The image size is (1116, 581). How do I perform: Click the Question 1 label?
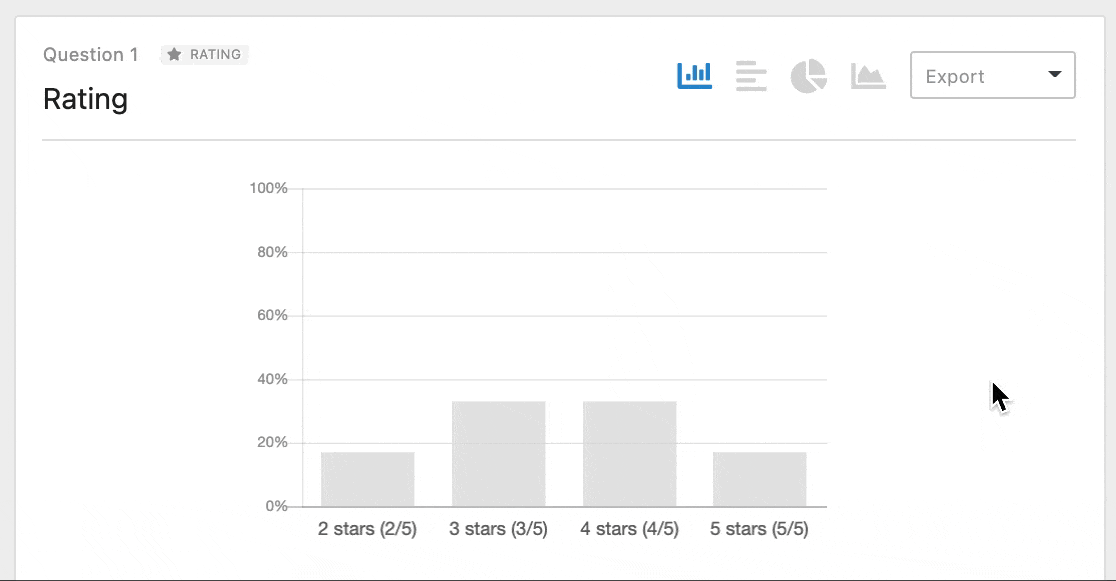pos(90,55)
